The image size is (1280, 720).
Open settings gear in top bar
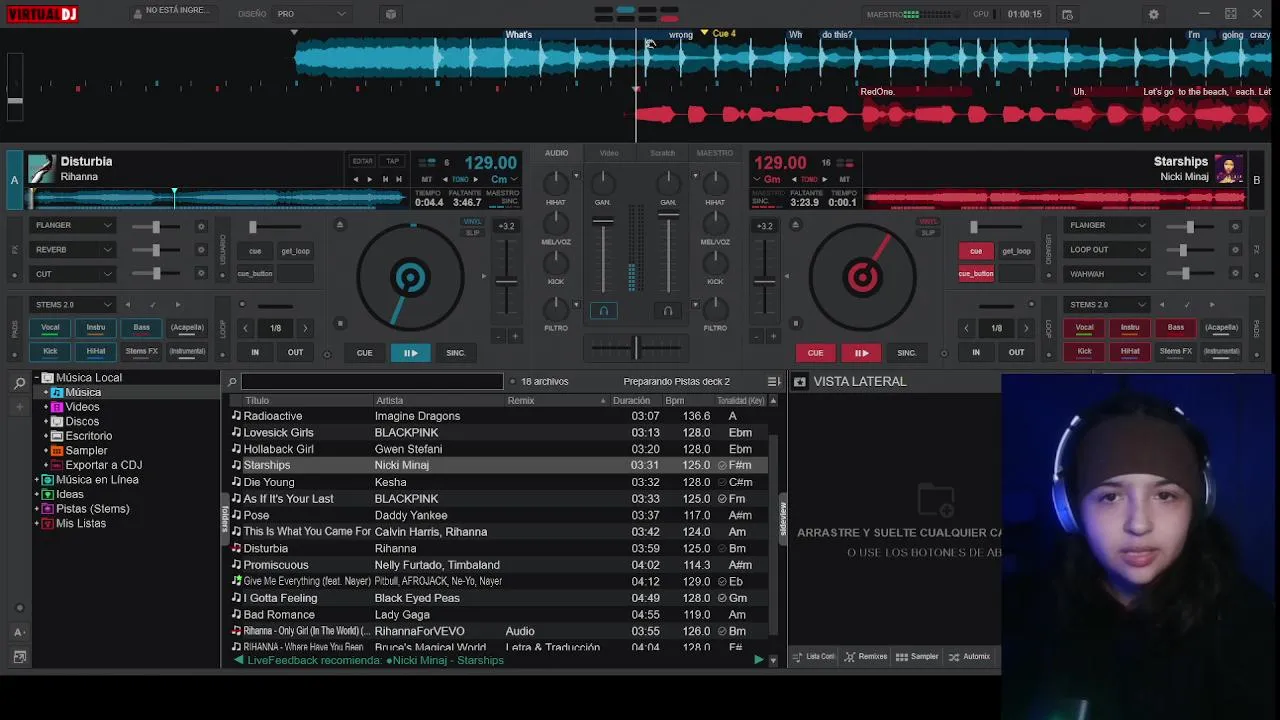[x=1153, y=14]
